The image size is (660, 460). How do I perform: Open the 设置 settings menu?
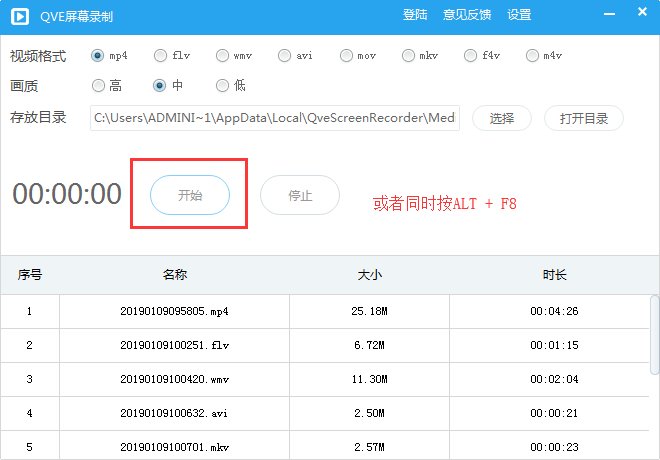(519, 15)
